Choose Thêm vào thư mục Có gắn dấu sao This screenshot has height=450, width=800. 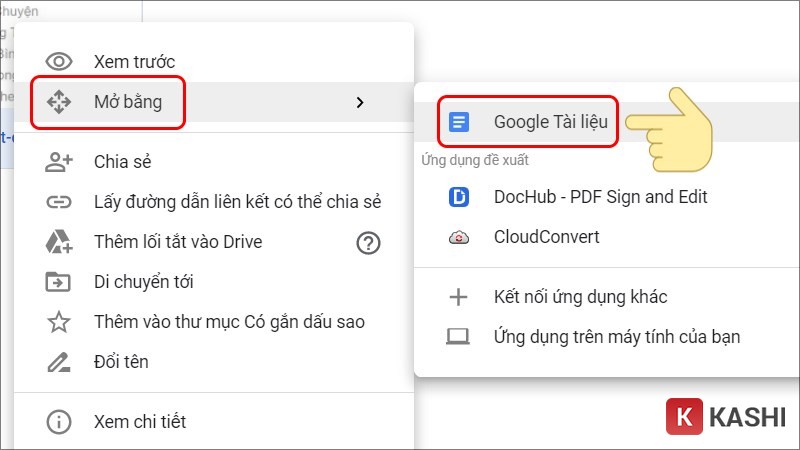pos(214,322)
